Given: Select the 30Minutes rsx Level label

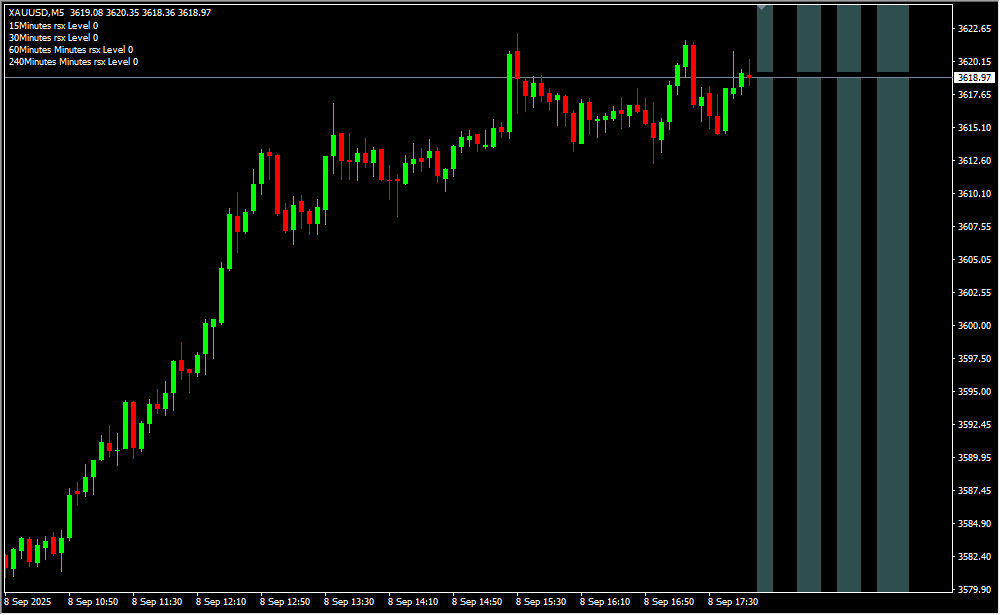Looking at the screenshot, I should pos(53,37).
